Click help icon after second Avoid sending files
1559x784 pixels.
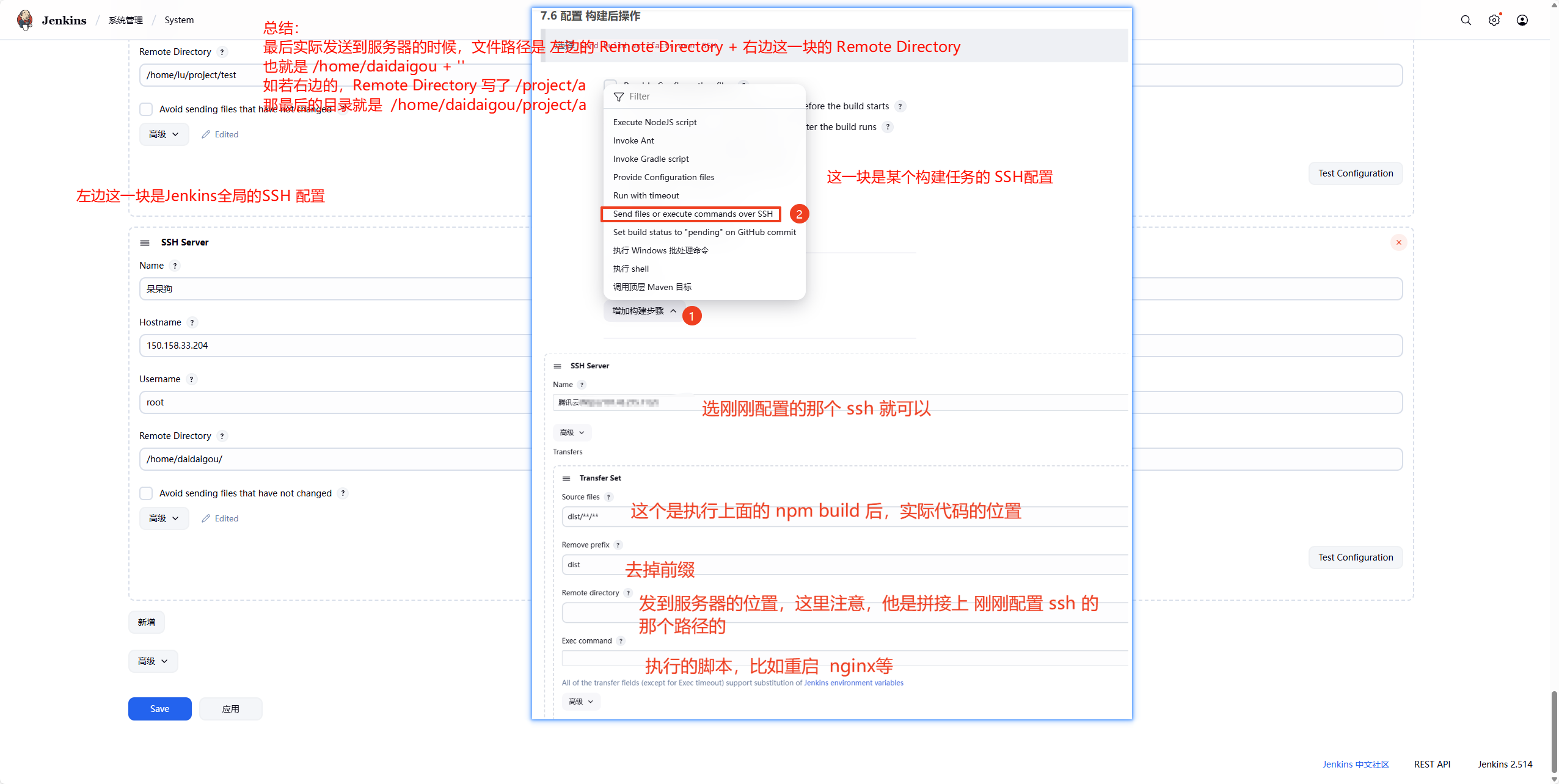pos(343,493)
